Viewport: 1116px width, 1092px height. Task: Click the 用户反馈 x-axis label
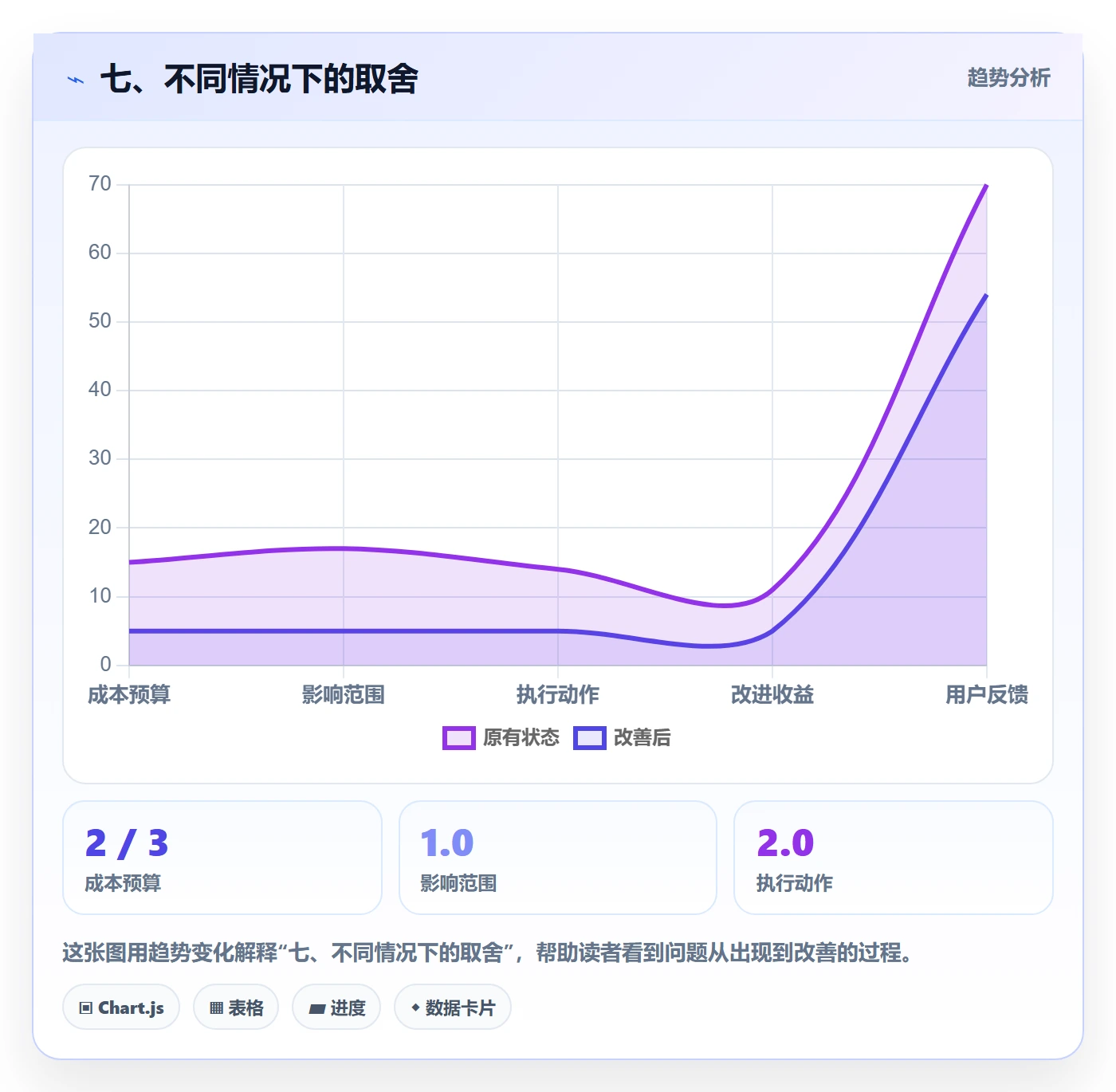tap(987, 695)
